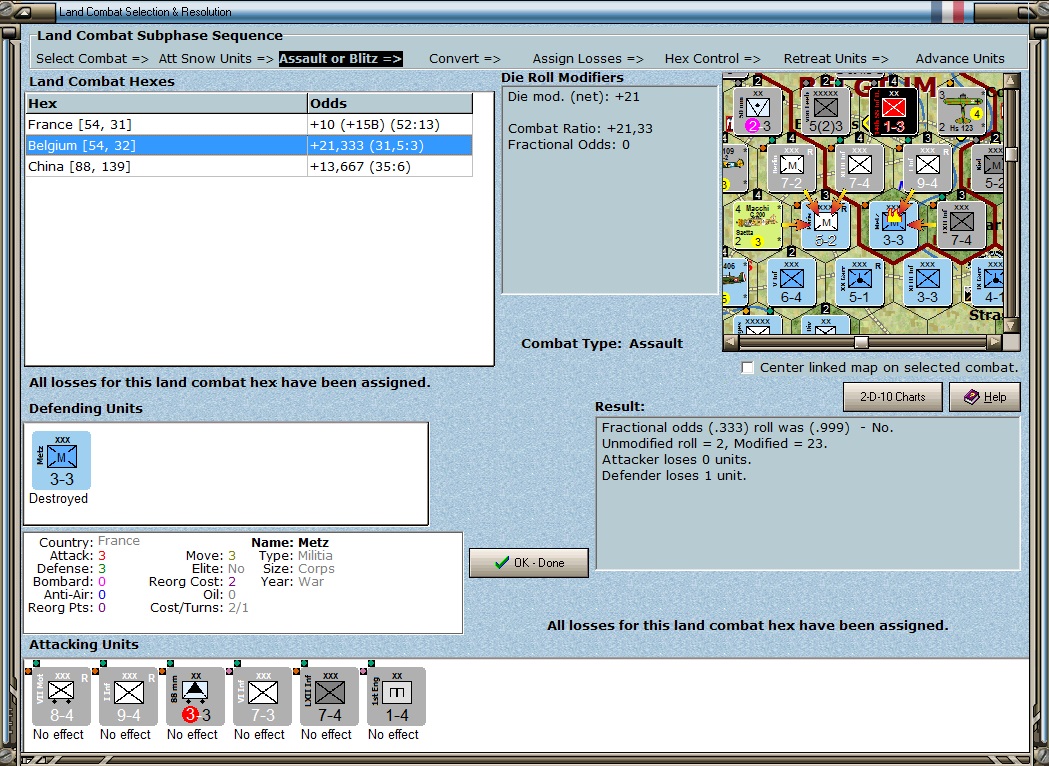Click the V Inf 6-4 counter on map
The height and width of the screenshot is (766, 1049).
[x=791, y=282]
